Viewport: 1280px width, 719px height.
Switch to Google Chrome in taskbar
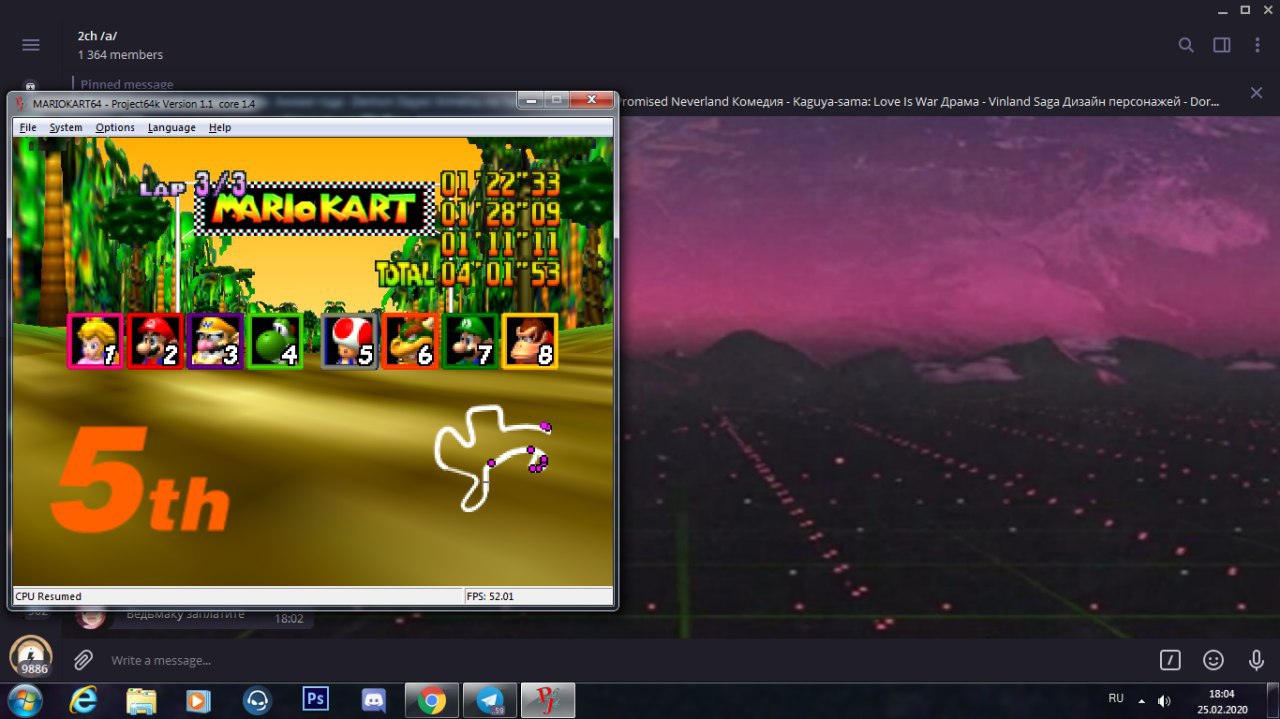pos(432,700)
